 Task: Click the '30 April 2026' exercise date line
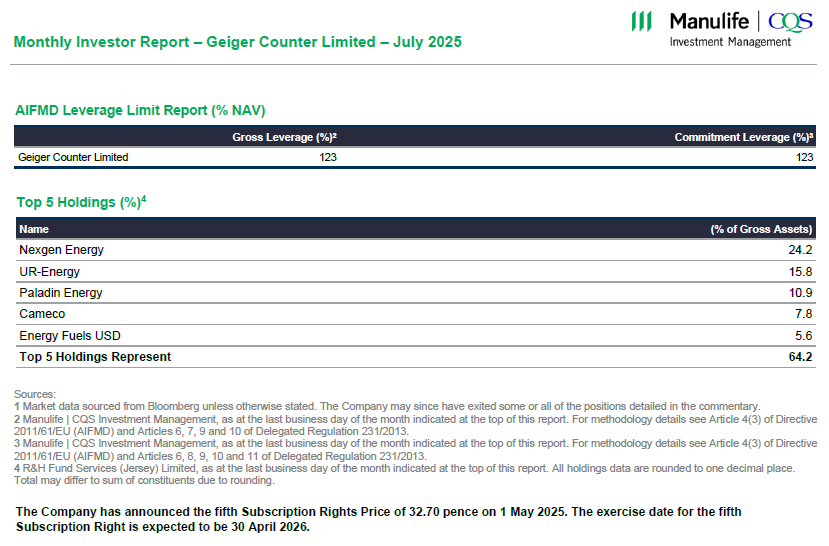point(163,527)
